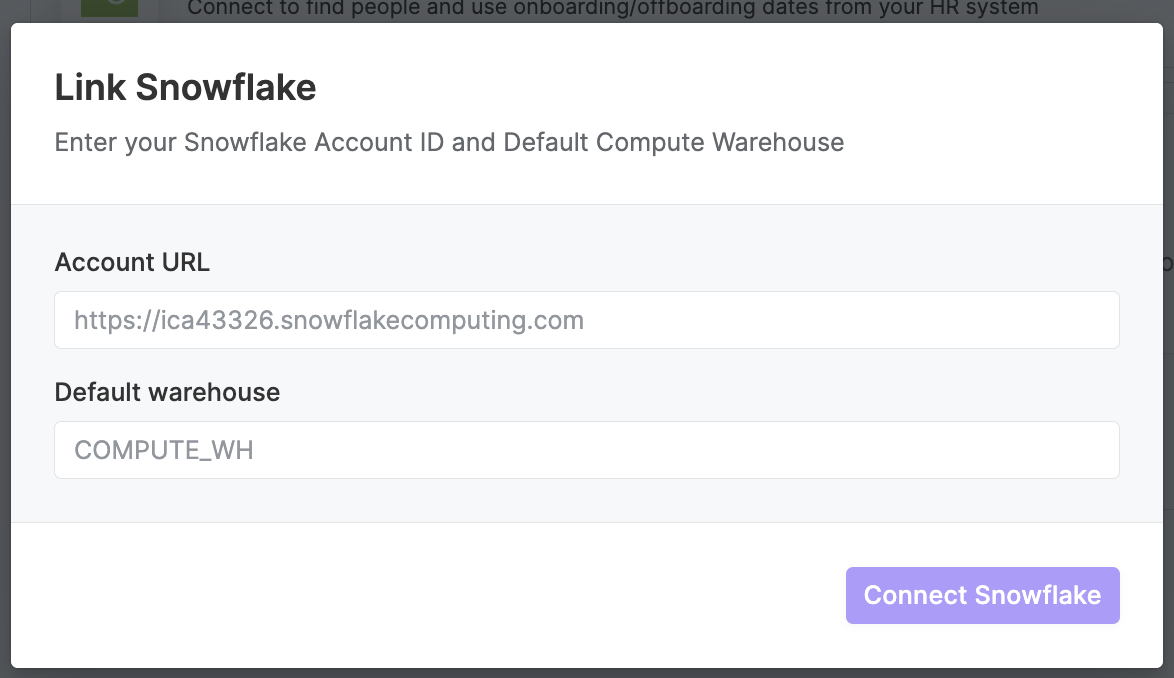The image size is (1174, 678).
Task: Click the cut-off letter at the dialog's right edge
Action: [1168, 263]
